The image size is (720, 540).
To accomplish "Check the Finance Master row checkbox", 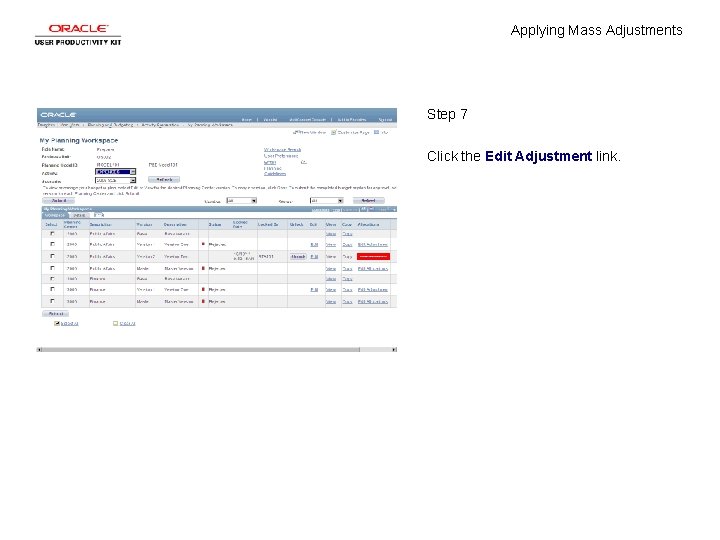I will pyautogui.click(x=52, y=301).
